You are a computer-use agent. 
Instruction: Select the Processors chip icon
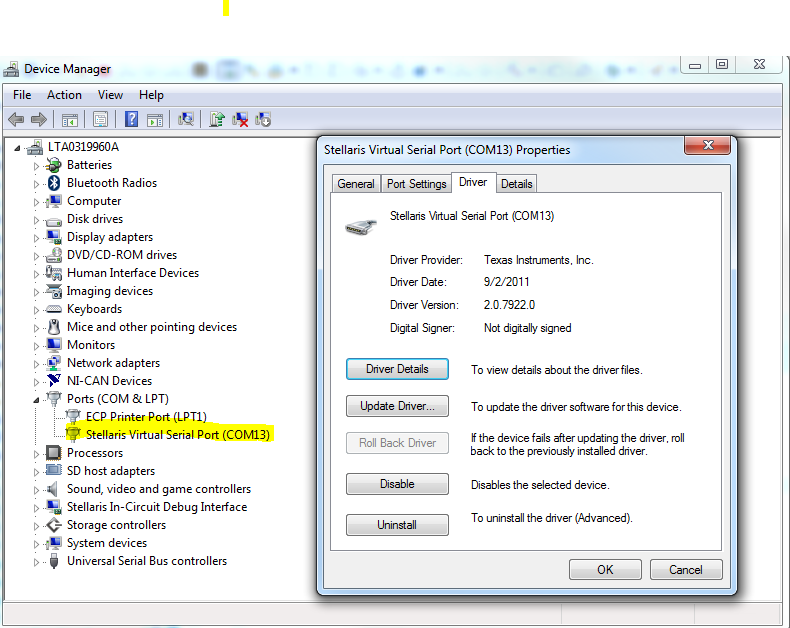[x=53, y=453]
